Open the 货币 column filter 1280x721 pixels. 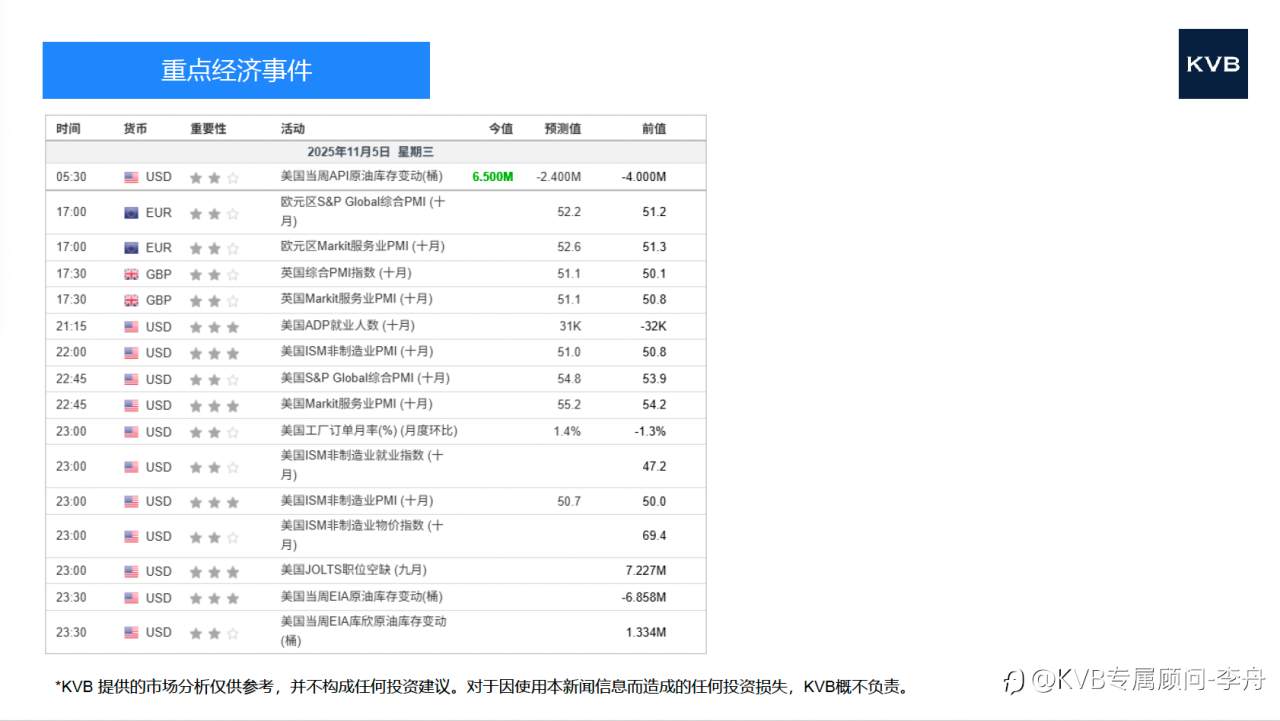click(x=135, y=128)
